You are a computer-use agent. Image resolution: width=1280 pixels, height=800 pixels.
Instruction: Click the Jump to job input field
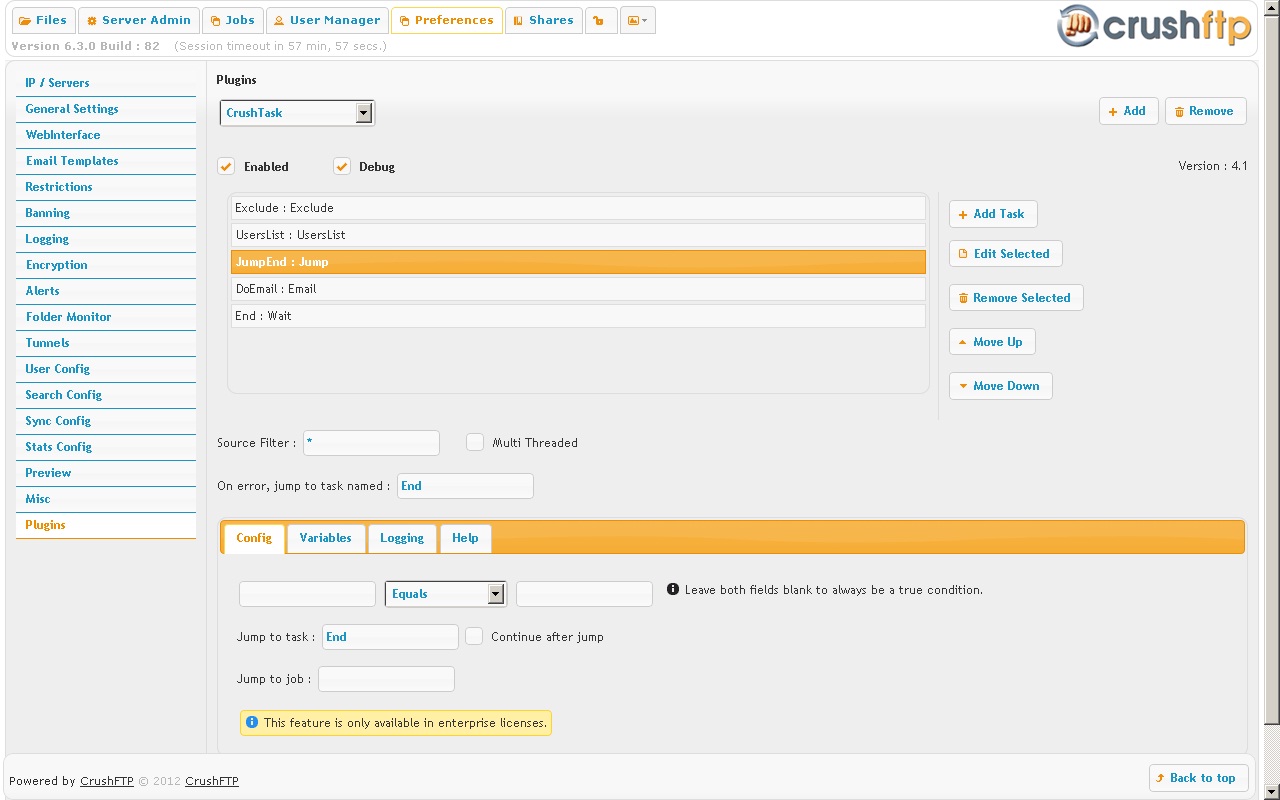point(386,679)
